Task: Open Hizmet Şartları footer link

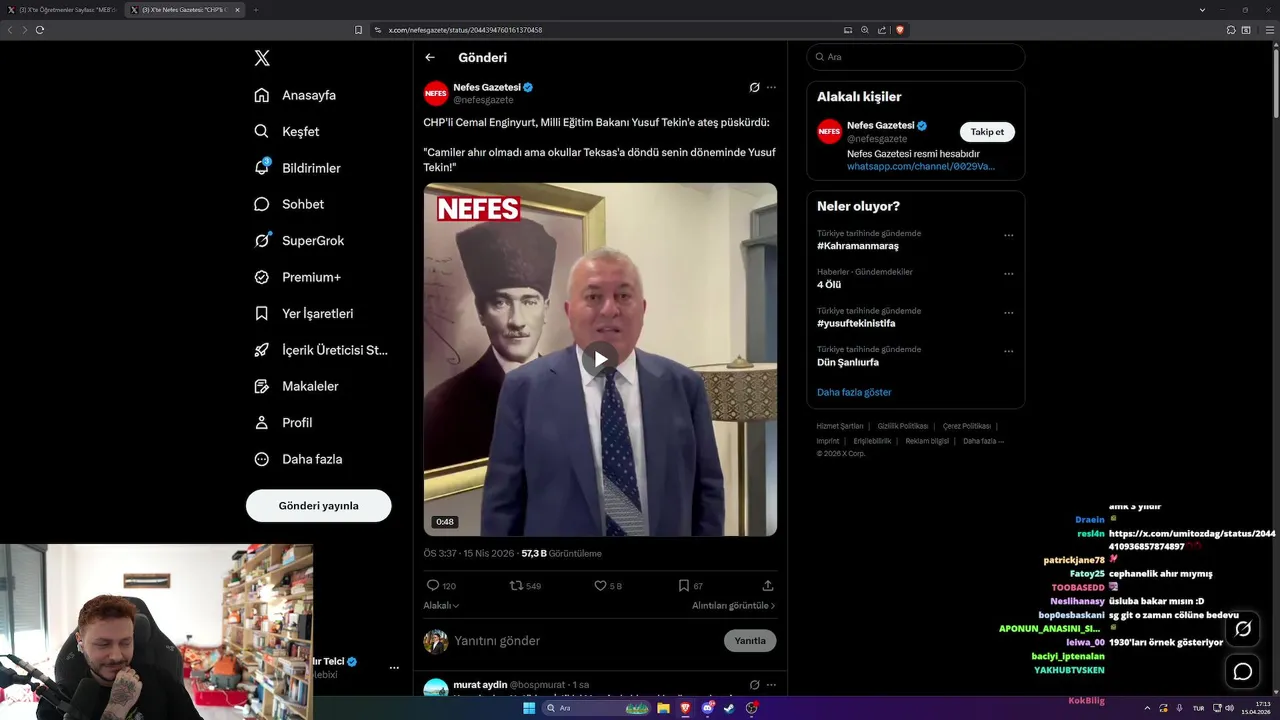Action: [x=840, y=426]
